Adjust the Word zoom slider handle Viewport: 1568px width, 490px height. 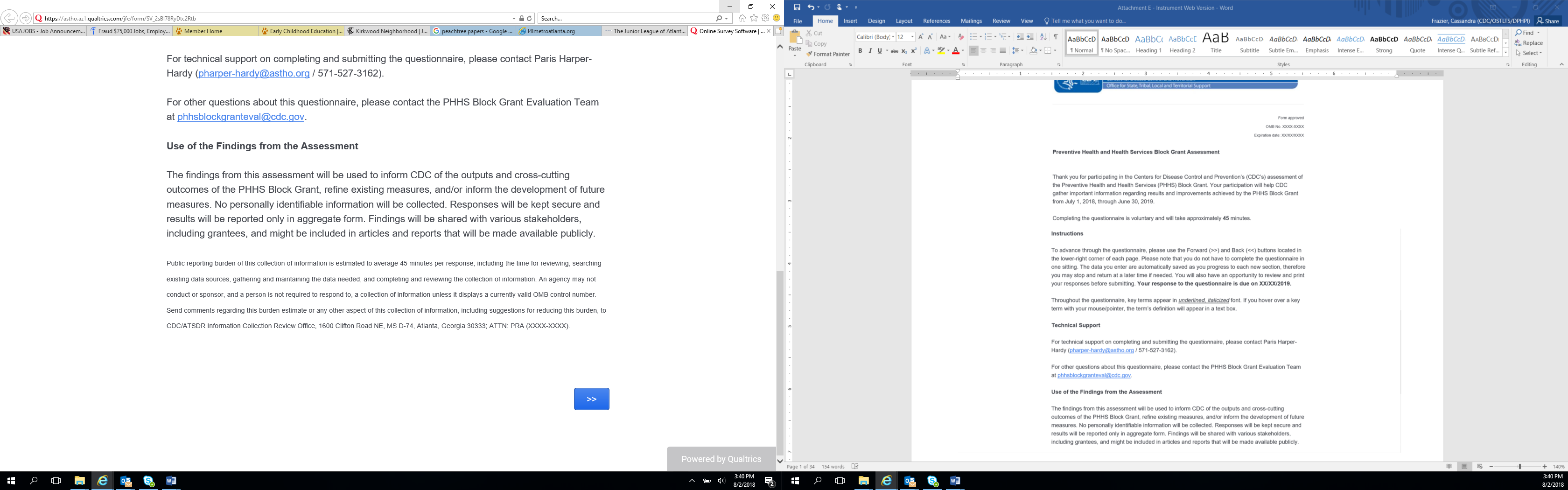point(1520,467)
